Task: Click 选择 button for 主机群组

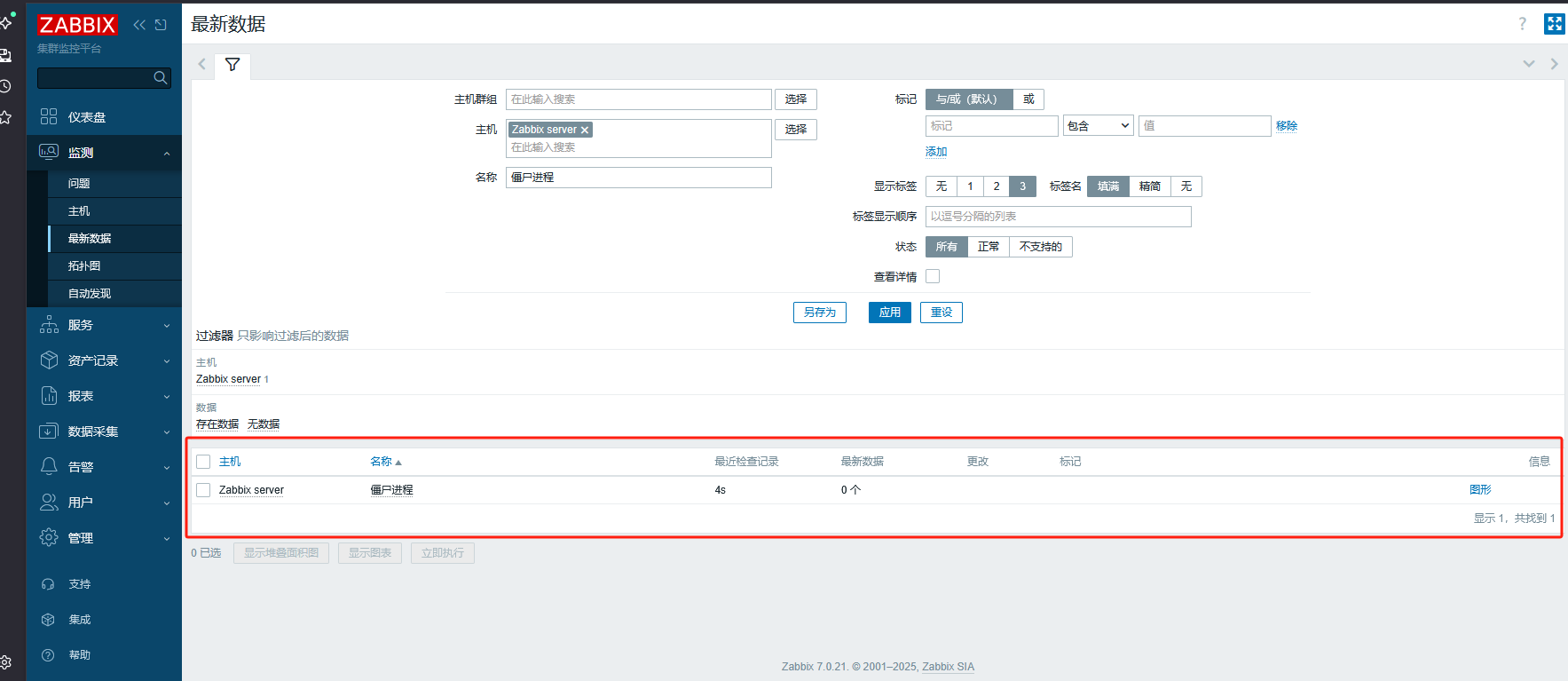Action: [796, 99]
